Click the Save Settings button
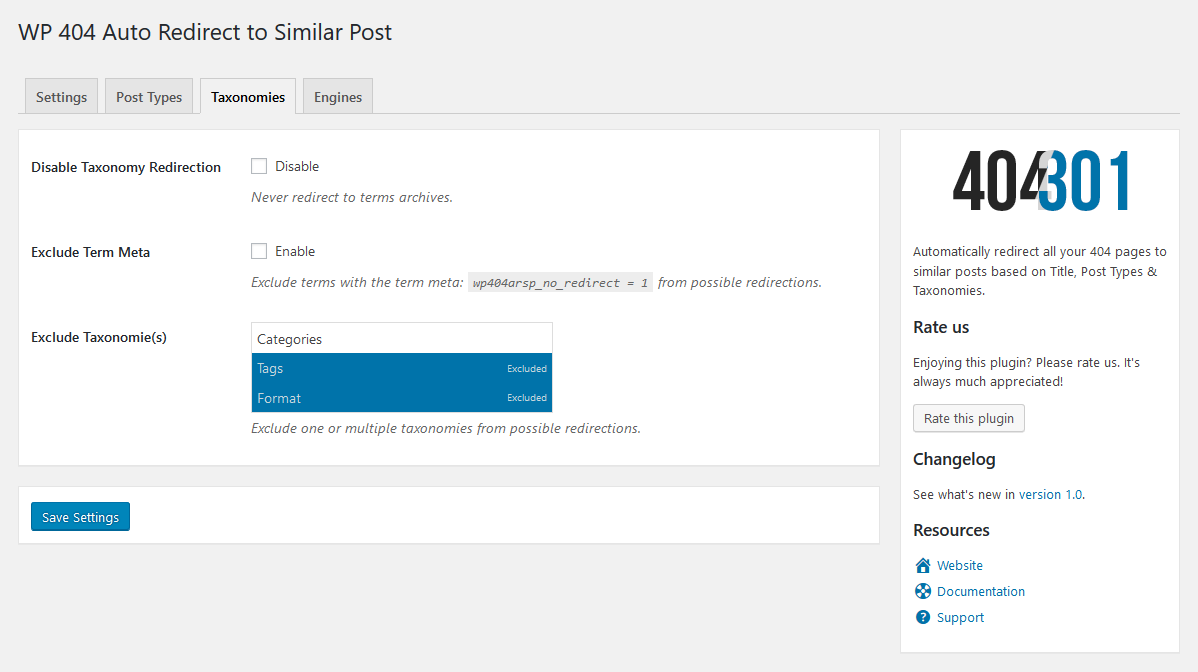 pyautogui.click(x=80, y=517)
